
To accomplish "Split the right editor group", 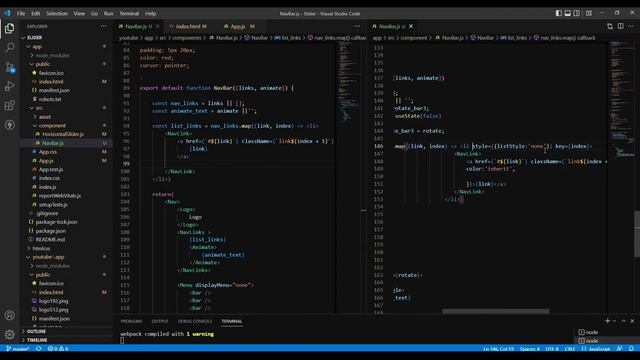I will coord(620,26).
